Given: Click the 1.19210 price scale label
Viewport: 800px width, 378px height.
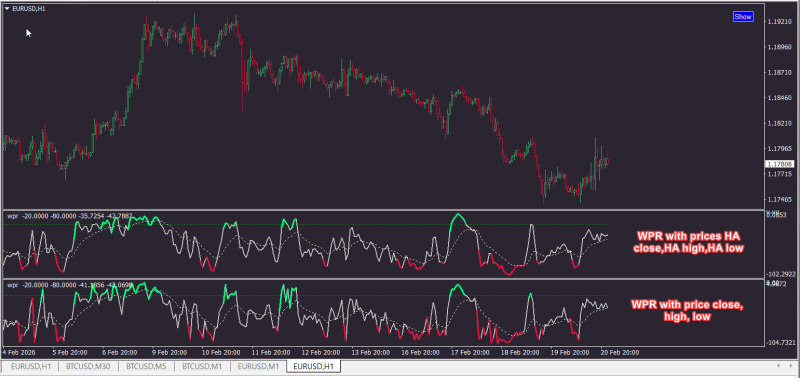Looking at the screenshot, I should tap(780, 22).
